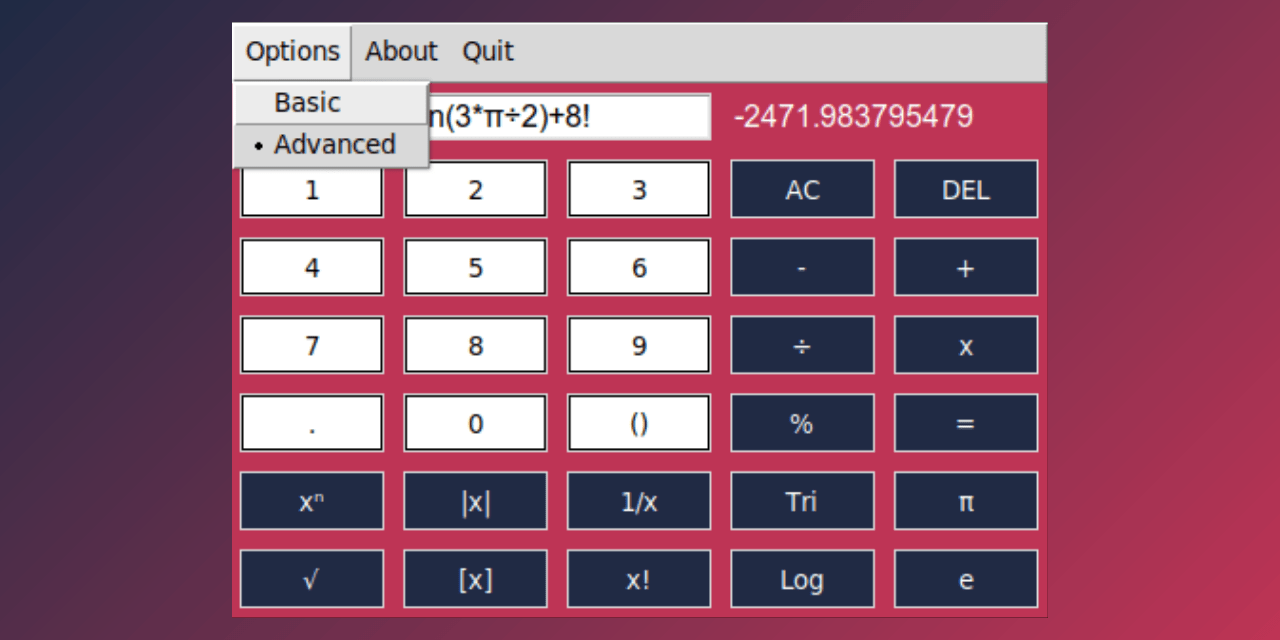The width and height of the screenshot is (1280, 640).
Task: Insert parentheses with the () key
Action: click(x=638, y=423)
